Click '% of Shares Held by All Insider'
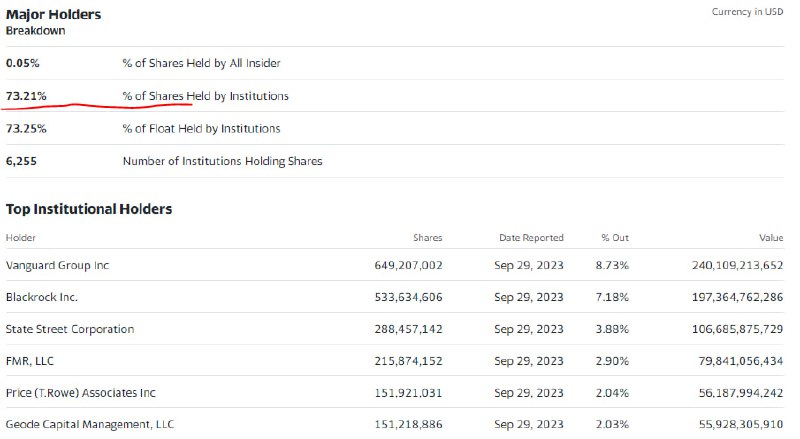Screen dimensions: 800x439 202,63
